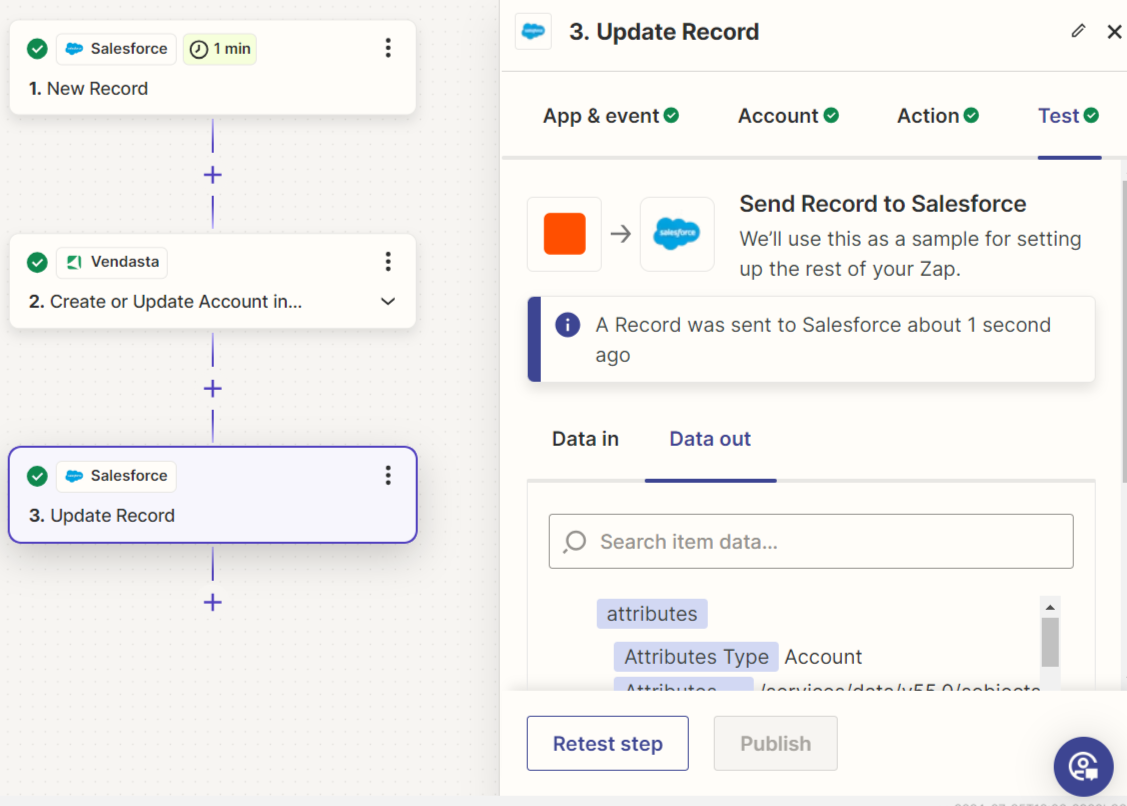Expand the Create or Update Account step chevron
Image resolution: width=1127 pixels, height=806 pixels.
[x=388, y=301]
